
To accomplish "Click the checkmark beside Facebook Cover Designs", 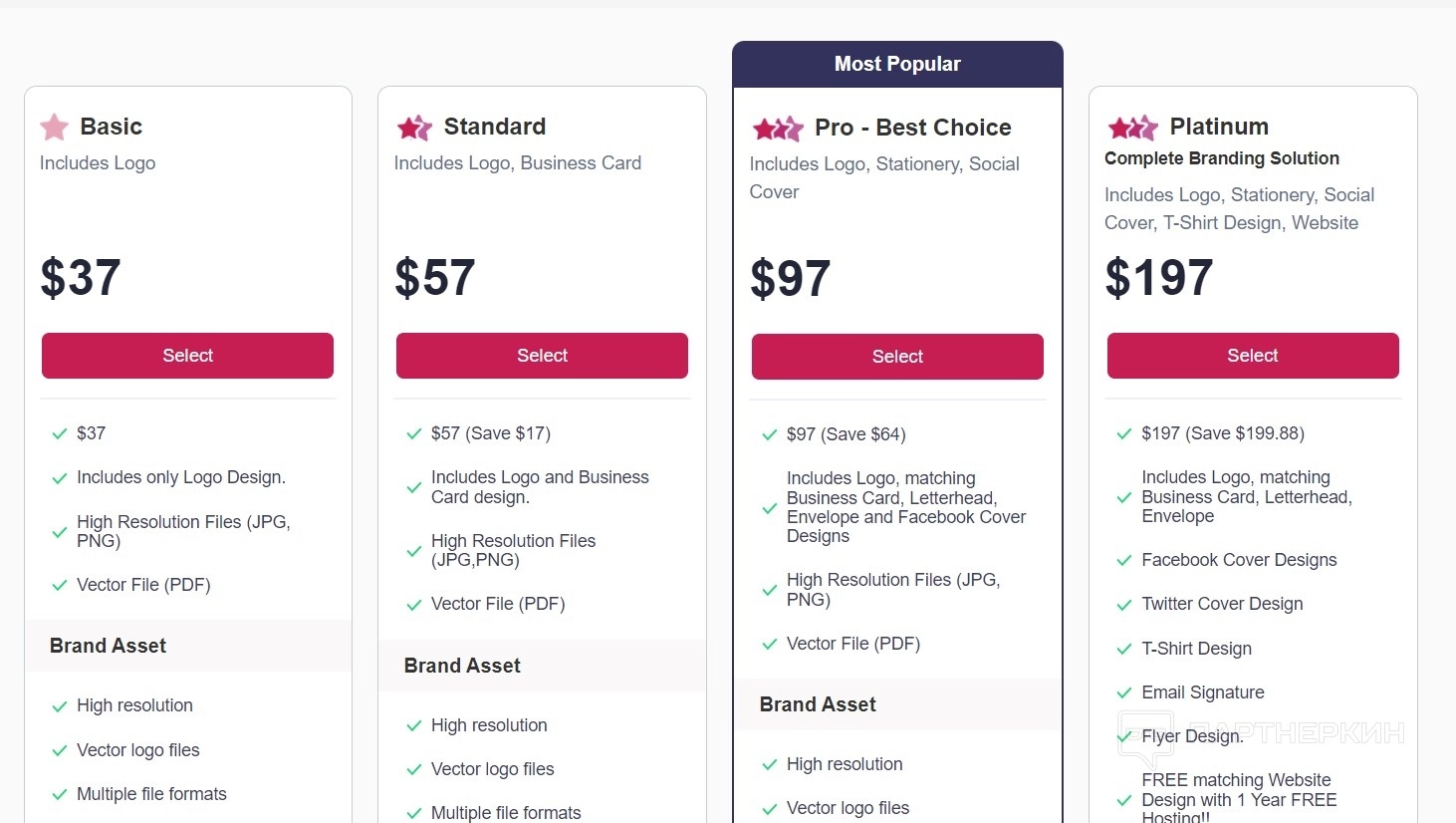I will tap(1123, 561).
